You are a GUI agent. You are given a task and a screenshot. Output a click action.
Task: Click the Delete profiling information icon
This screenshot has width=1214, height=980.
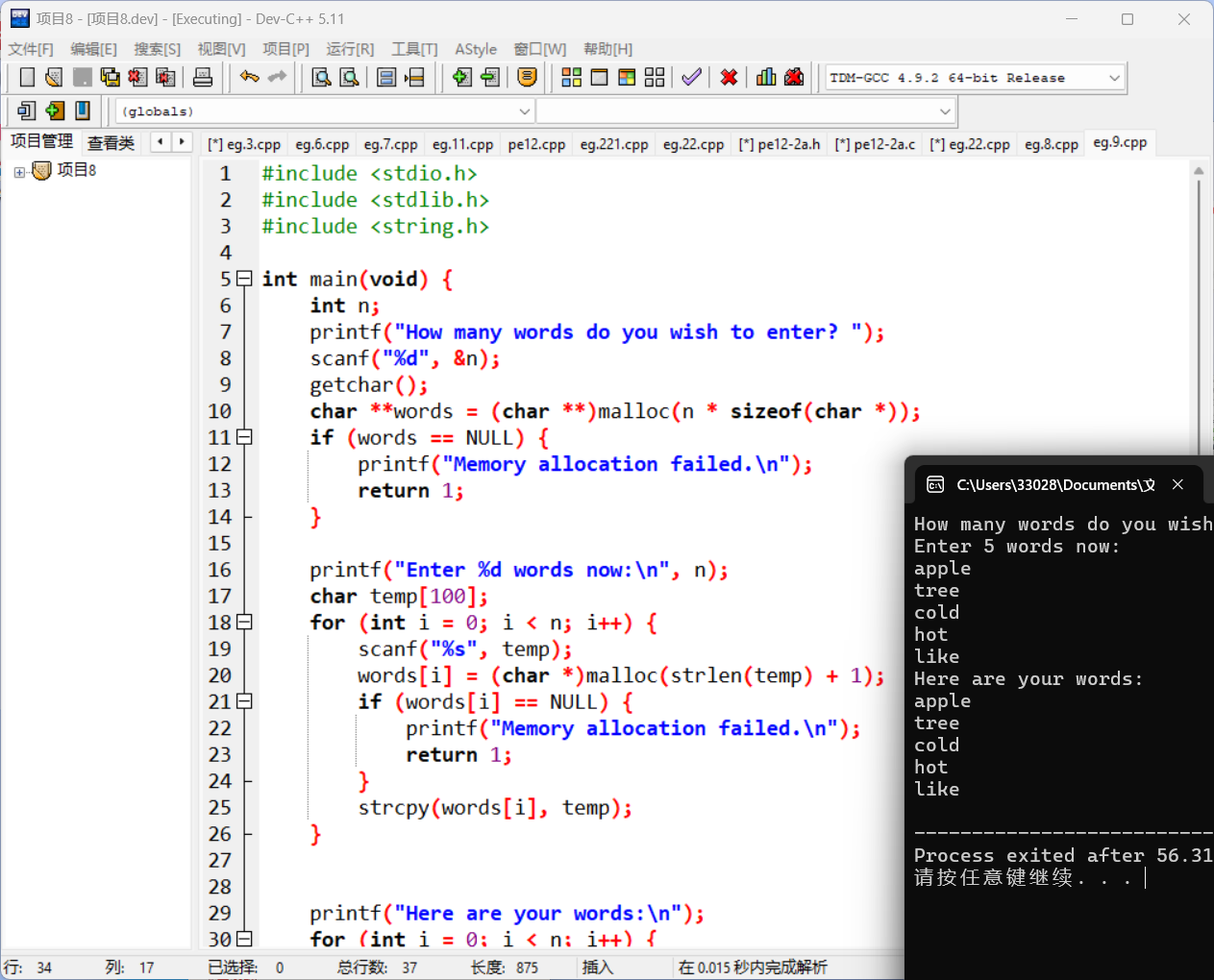tap(794, 77)
